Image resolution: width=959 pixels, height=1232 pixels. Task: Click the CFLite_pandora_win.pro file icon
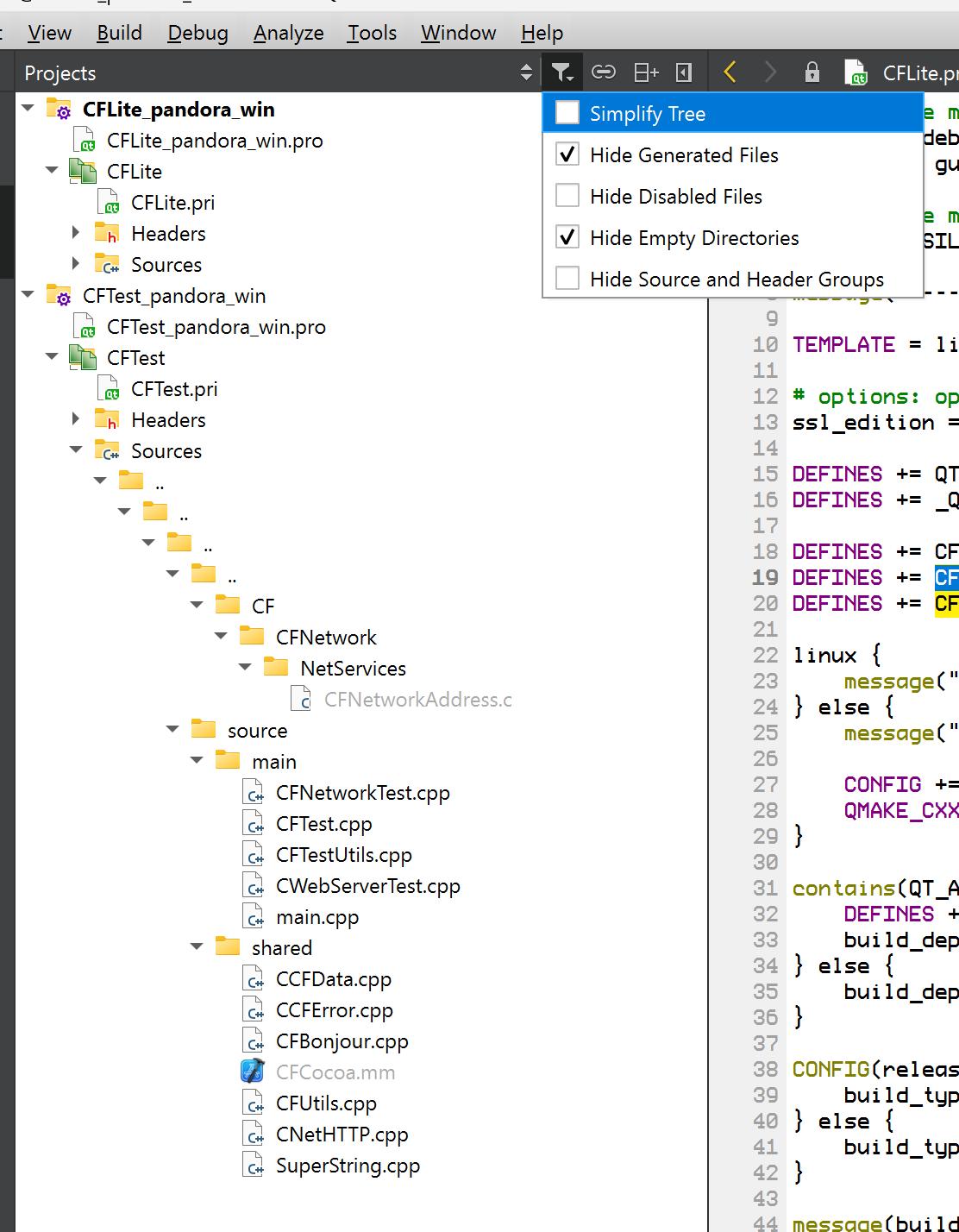84,141
